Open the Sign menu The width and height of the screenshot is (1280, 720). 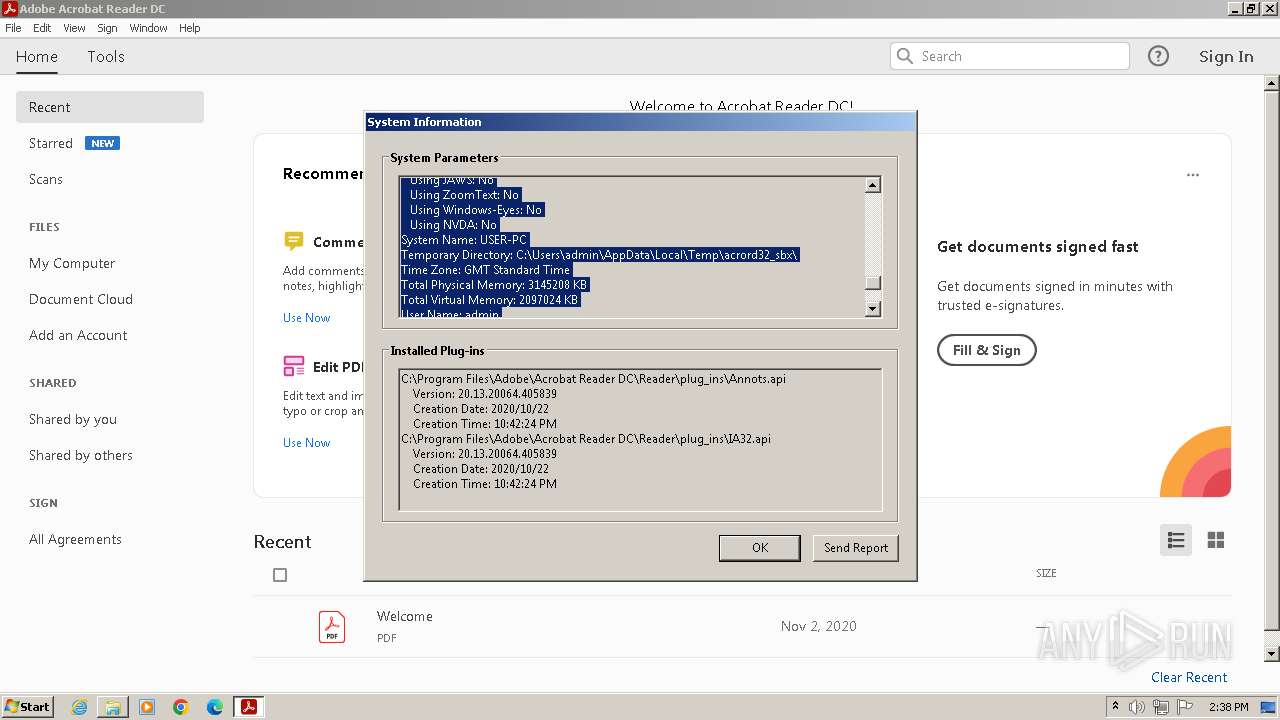[x=107, y=28]
